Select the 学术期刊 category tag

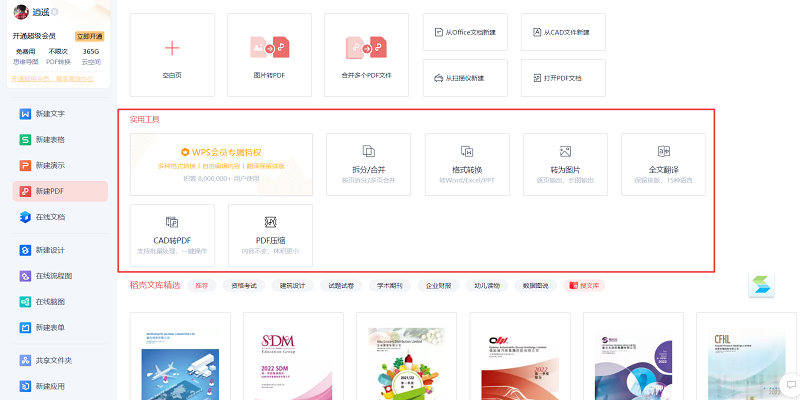[389, 286]
